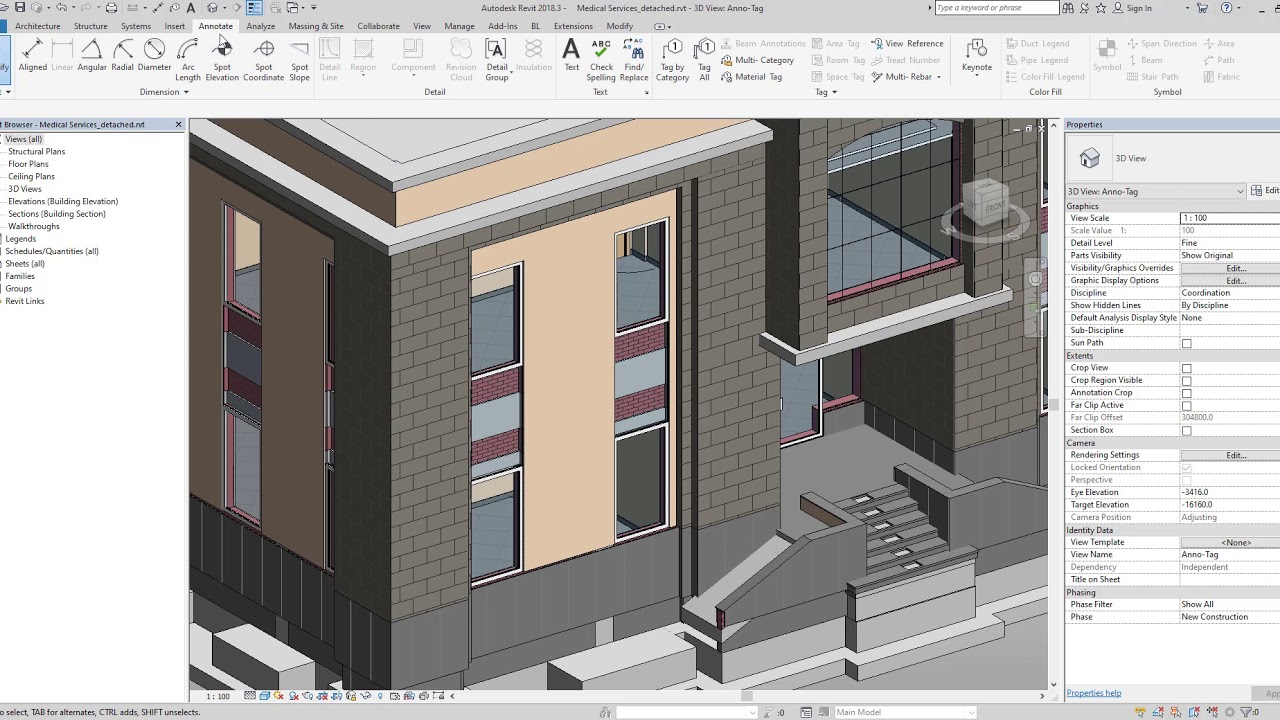Click the Undo icon in quick access toolbar
This screenshot has width=1280, height=720.
coord(60,8)
